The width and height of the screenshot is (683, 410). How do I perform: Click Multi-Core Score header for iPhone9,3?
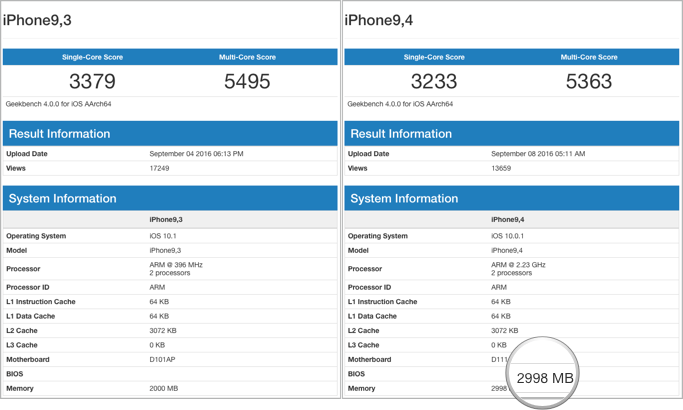pos(247,57)
